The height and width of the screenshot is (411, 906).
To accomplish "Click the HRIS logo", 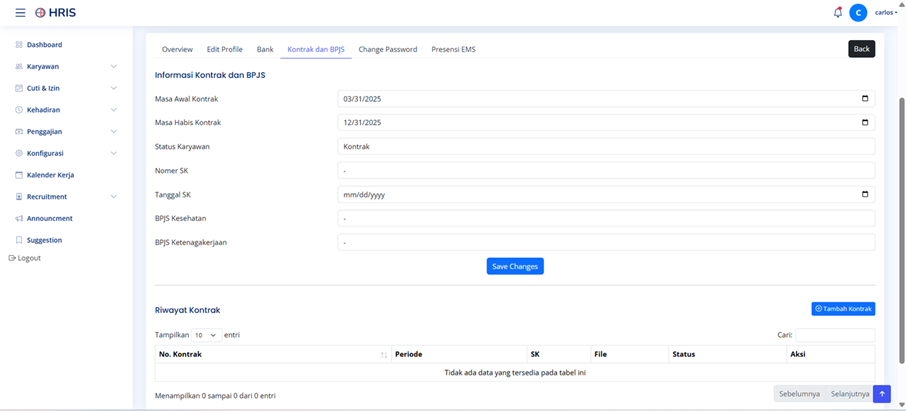I will point(55,13).
